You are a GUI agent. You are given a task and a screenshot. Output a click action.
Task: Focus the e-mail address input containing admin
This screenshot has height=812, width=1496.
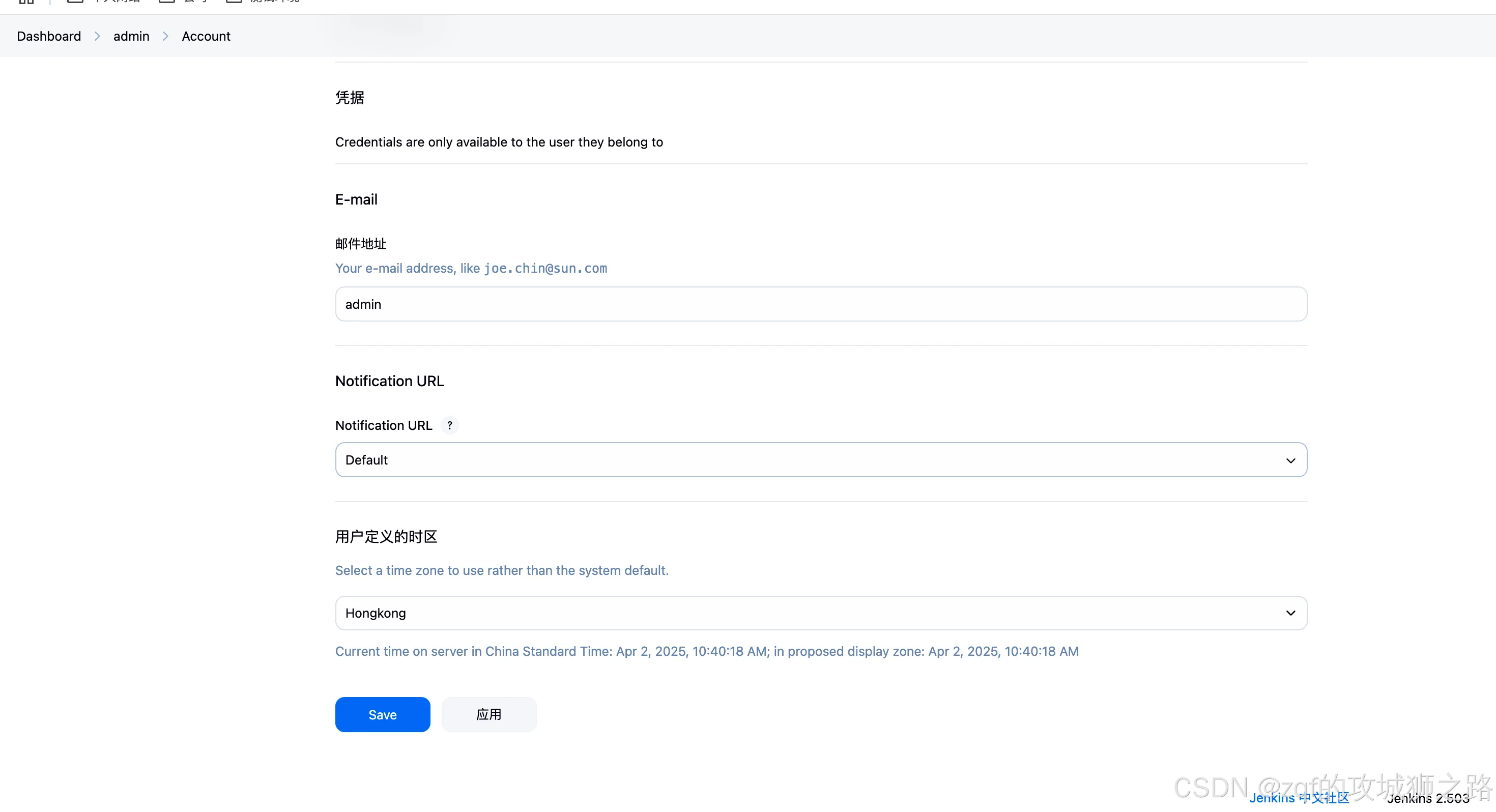[821, 304]
